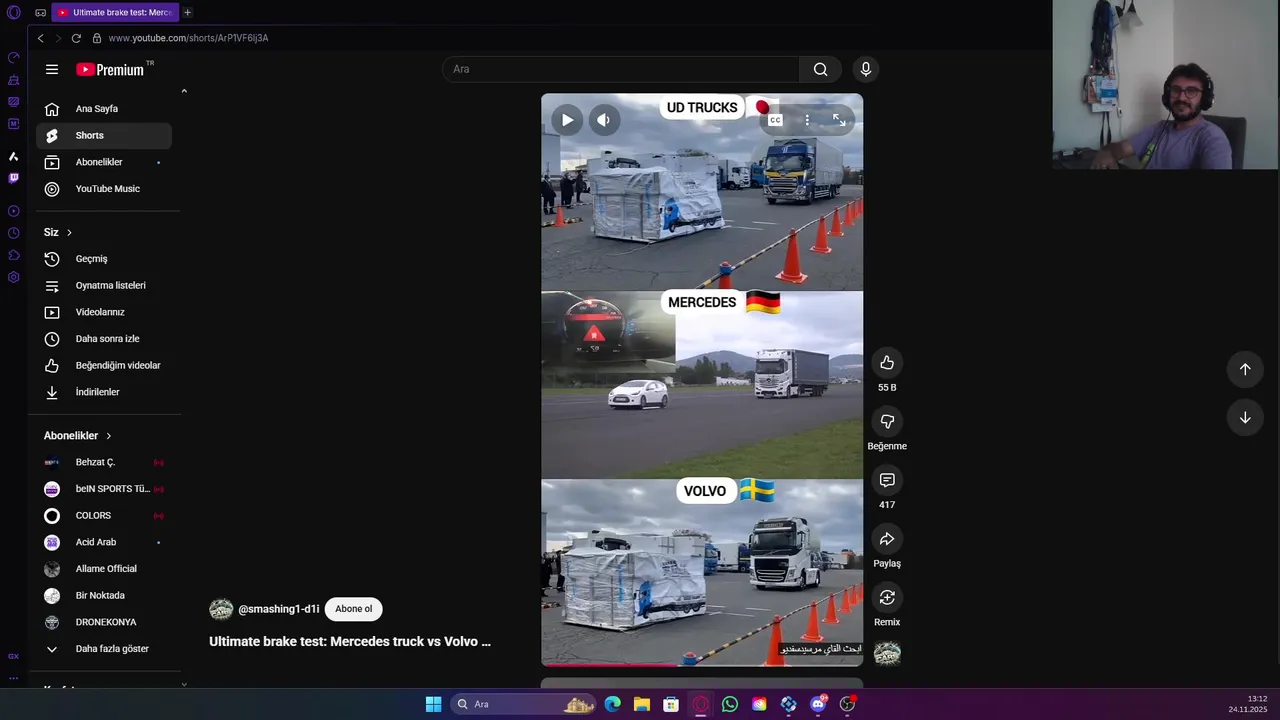Open GX Corner gamepad icon
Screen dimensions: 1280x720
pyautogui.click(x=40, y=13)
